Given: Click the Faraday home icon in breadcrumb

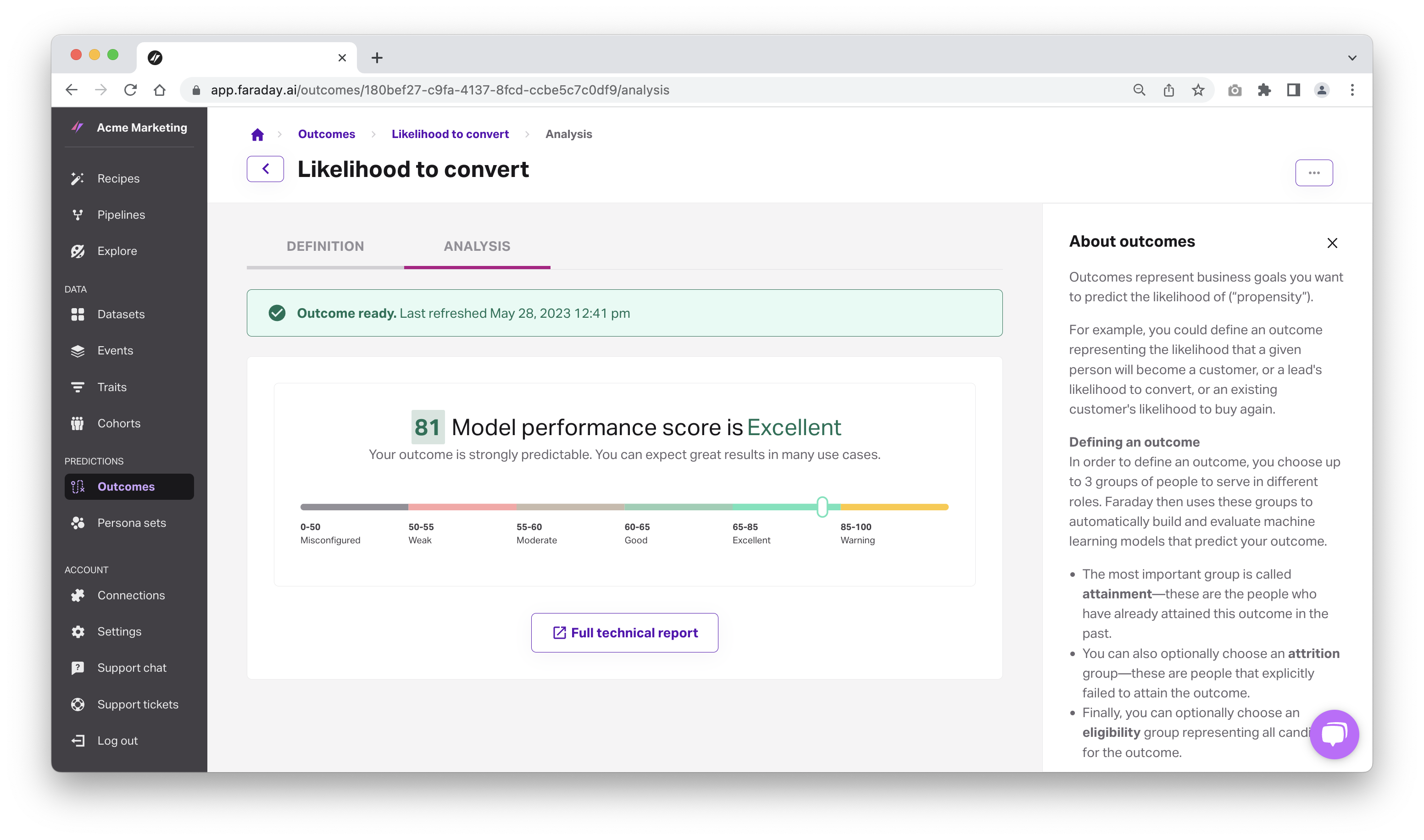Looking at the screenshot, I should coord(257,133).
